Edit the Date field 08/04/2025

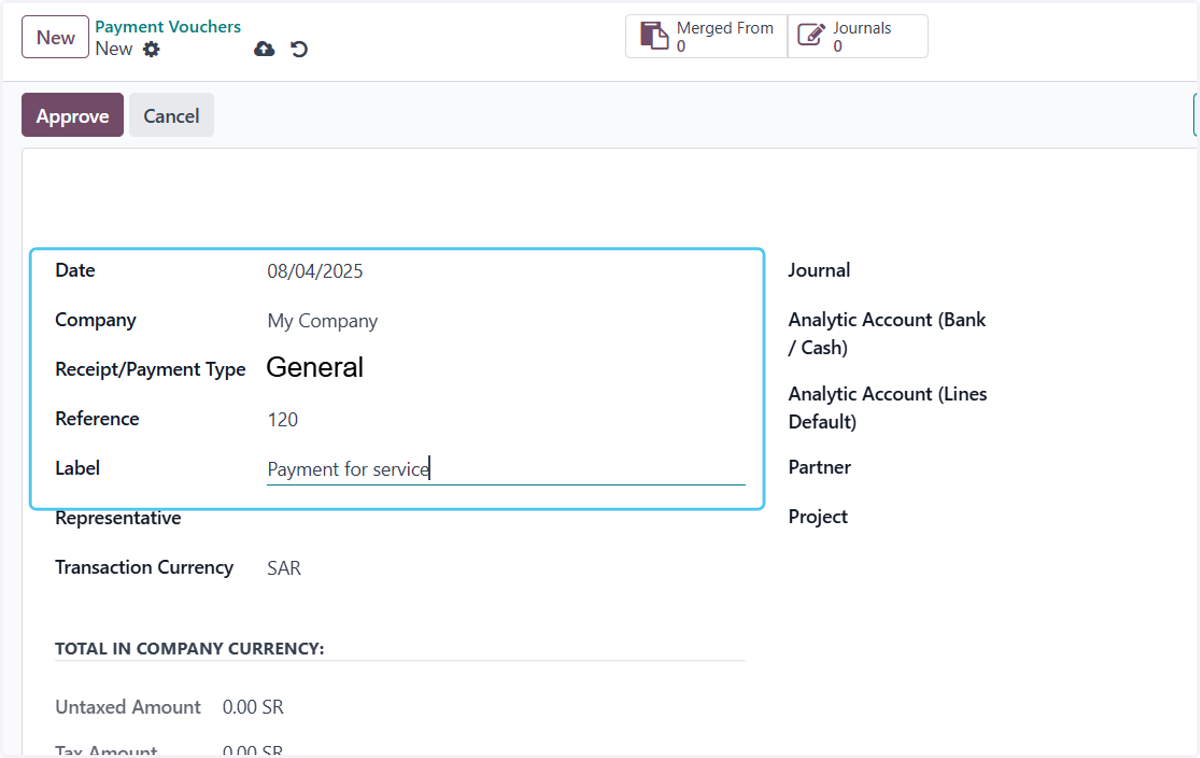506,271
